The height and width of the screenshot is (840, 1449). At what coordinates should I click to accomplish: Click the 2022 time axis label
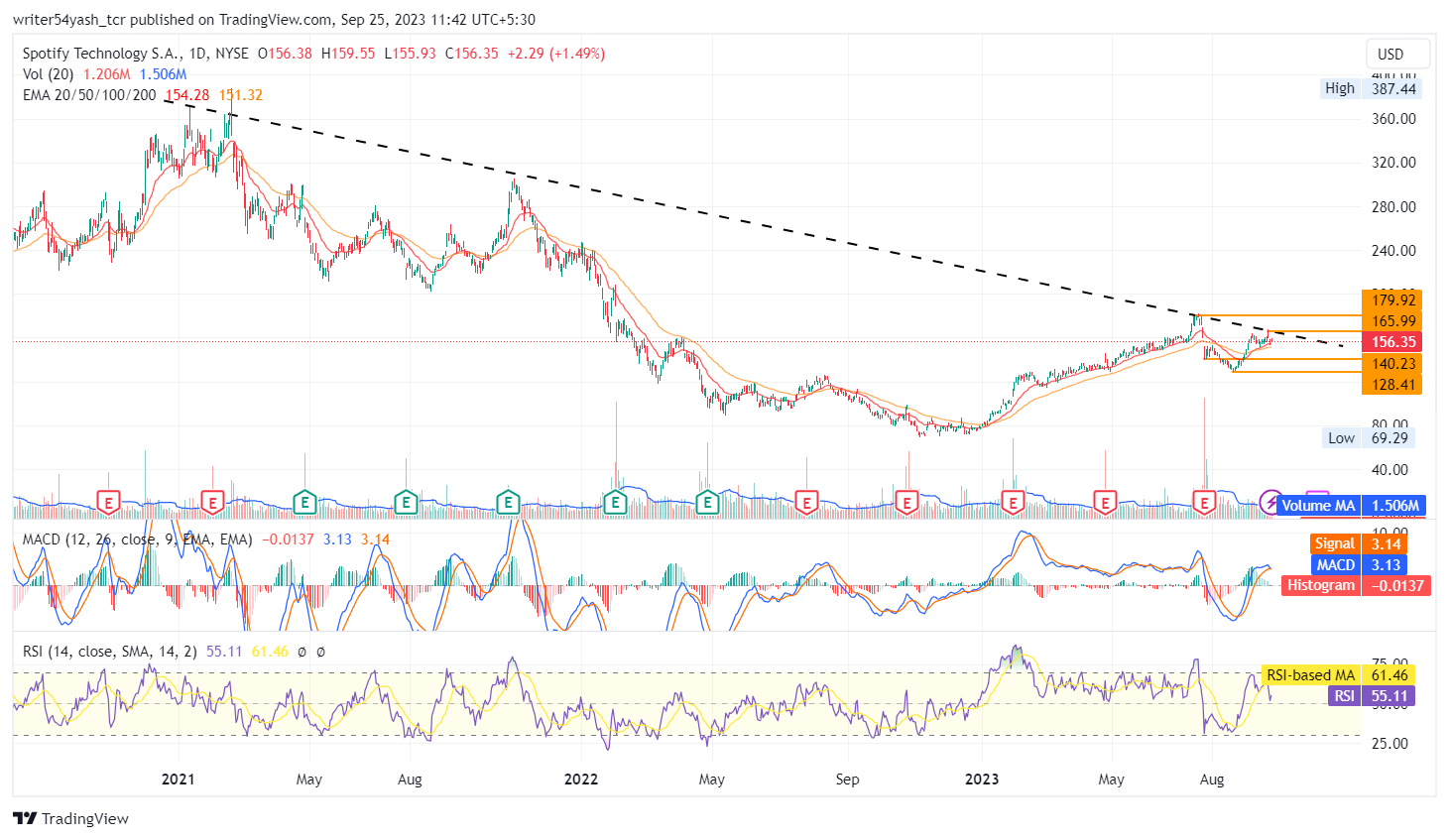(581, 780)
